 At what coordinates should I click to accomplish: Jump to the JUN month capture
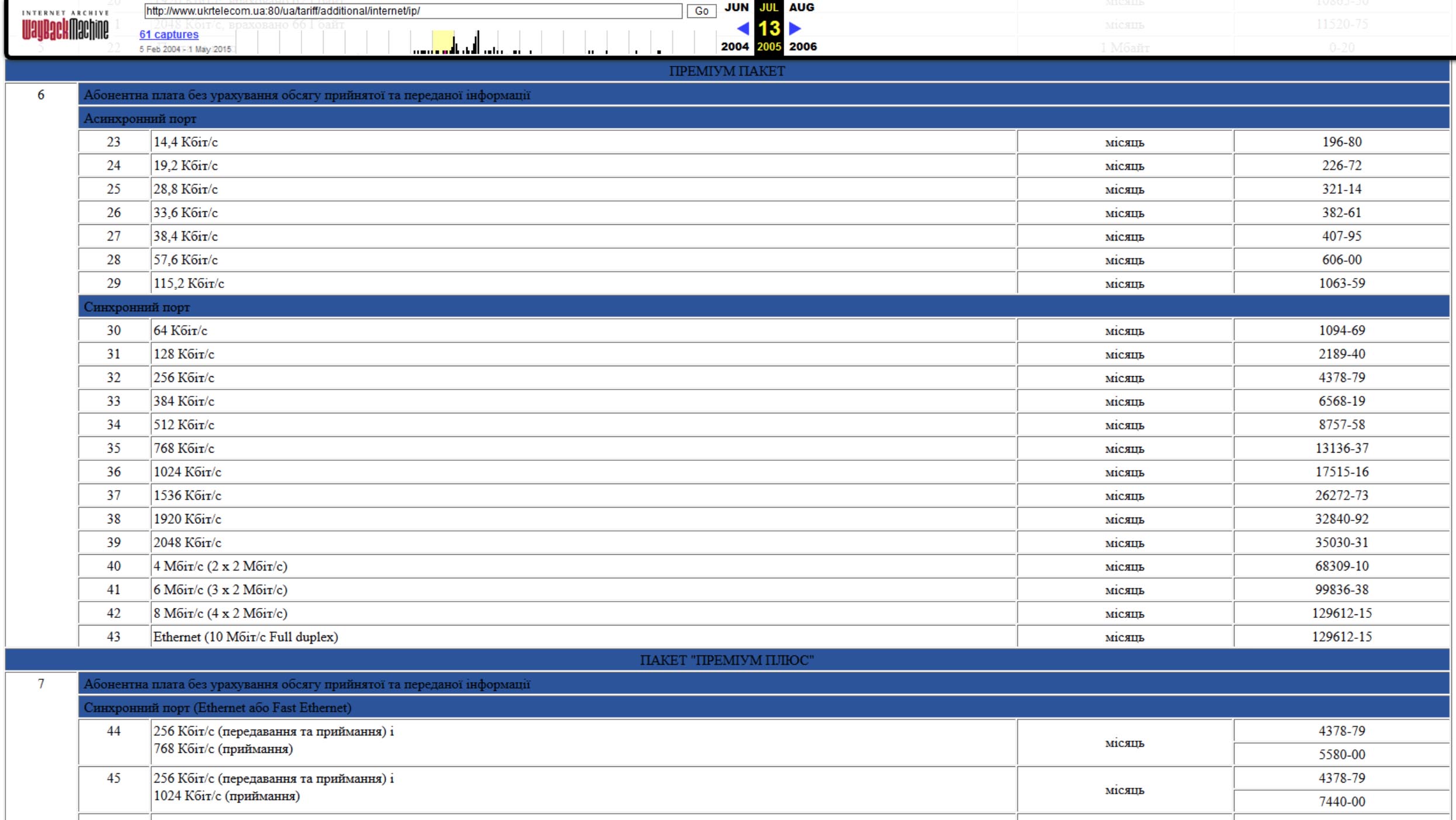[736, 7]
